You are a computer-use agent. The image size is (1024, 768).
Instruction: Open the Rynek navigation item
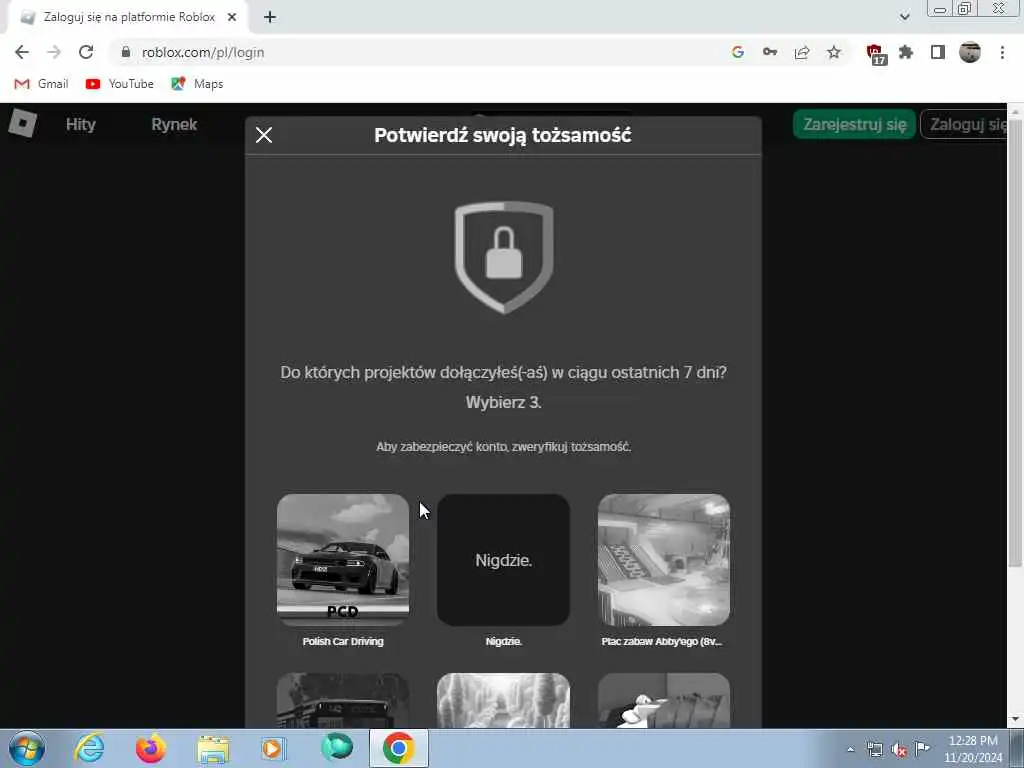coord(174,124)
